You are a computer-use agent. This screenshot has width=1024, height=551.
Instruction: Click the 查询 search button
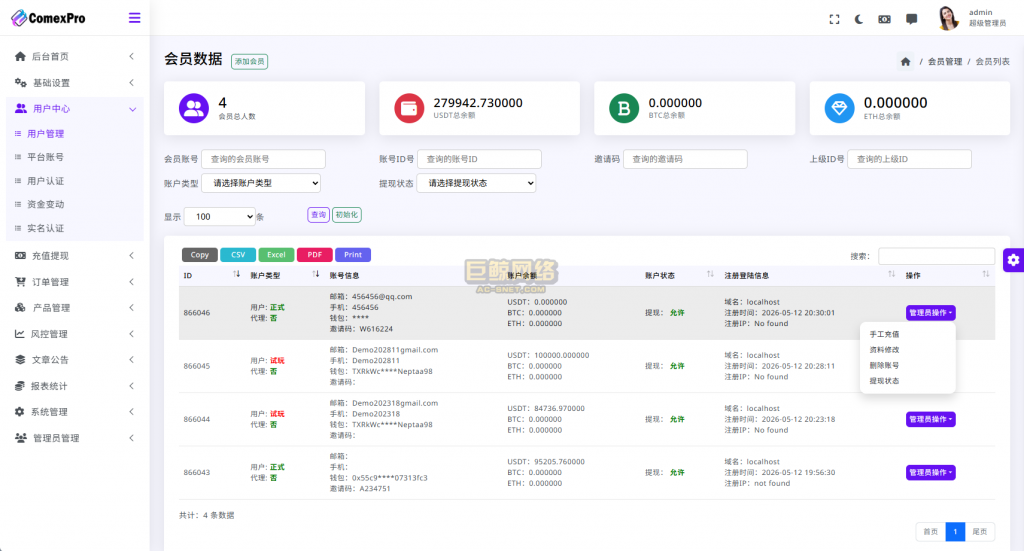pyautogui.click(x=318, y=215)
